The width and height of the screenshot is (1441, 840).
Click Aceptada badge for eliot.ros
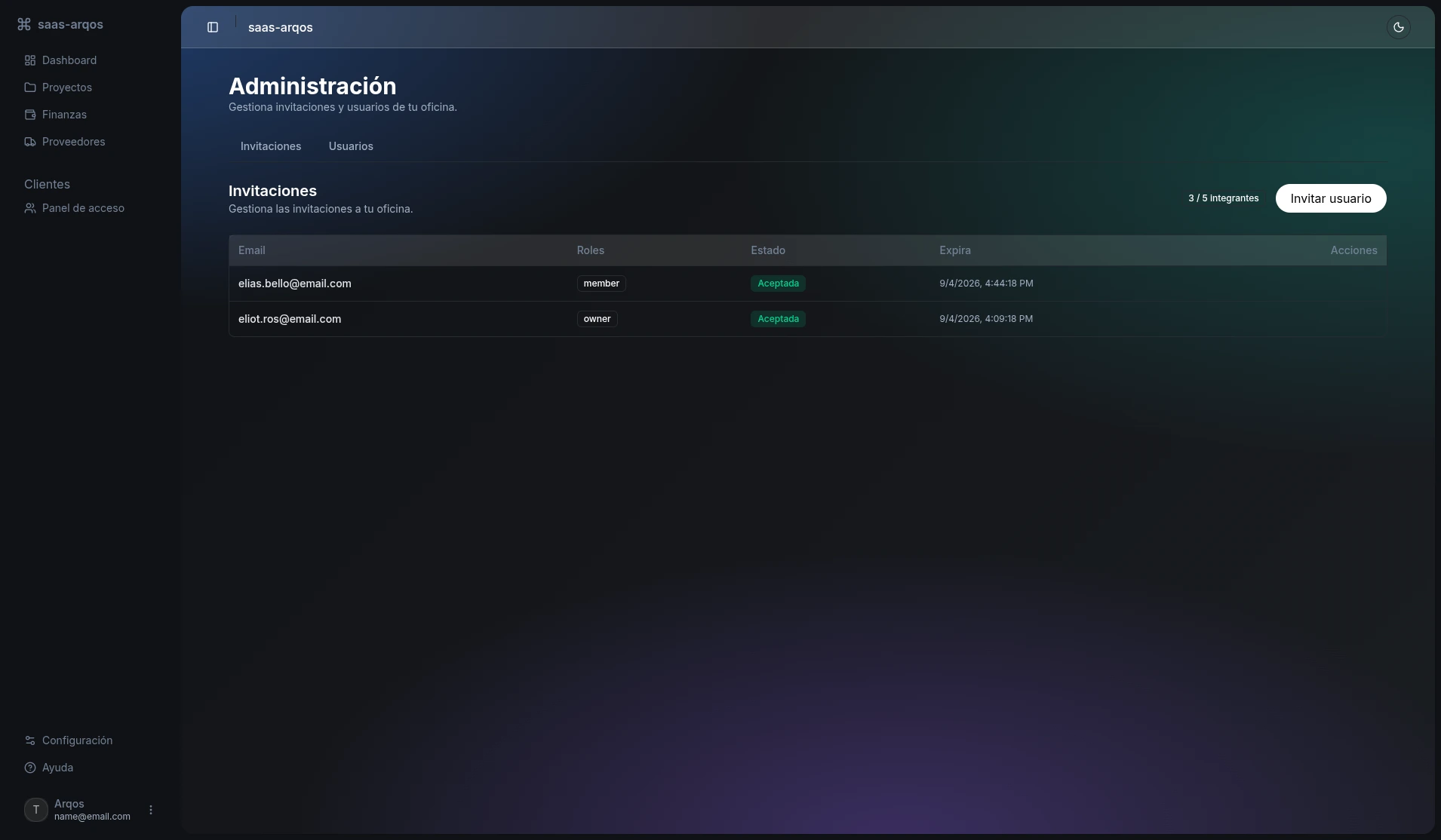(778, 319)
